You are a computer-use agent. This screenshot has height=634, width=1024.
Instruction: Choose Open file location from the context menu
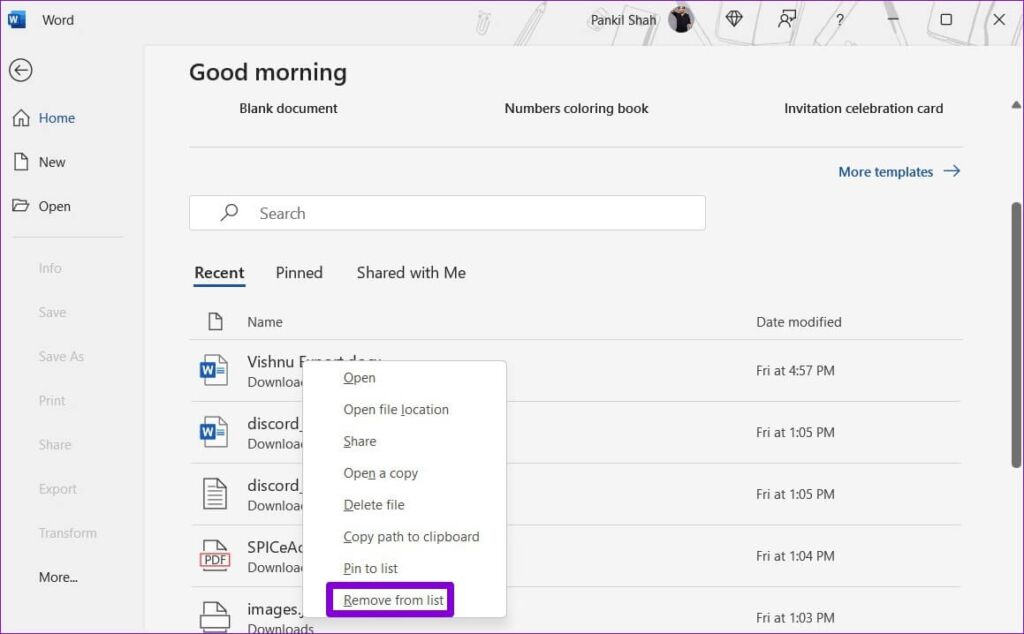[x=396, y=409]
